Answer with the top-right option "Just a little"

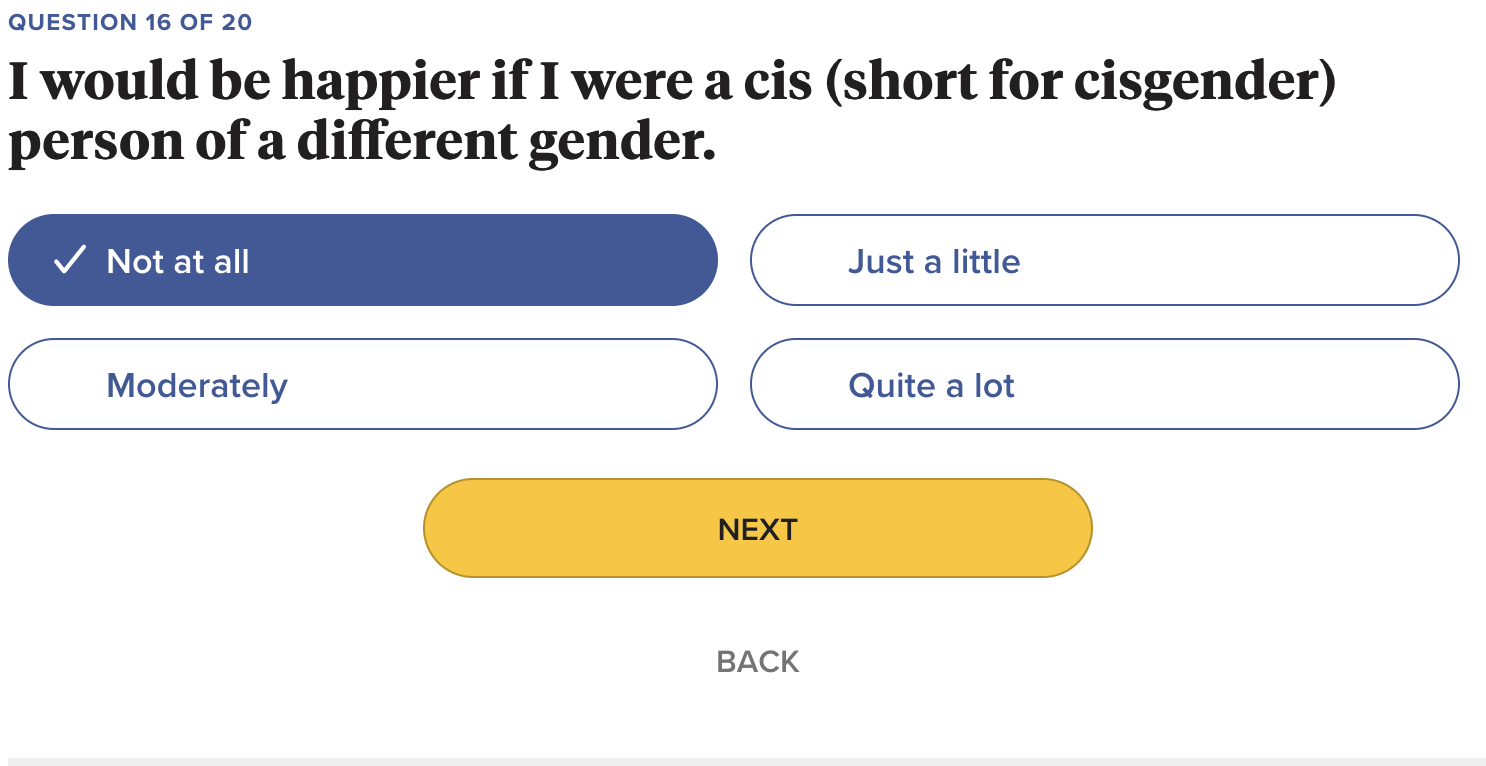(x=1104, y=260)
